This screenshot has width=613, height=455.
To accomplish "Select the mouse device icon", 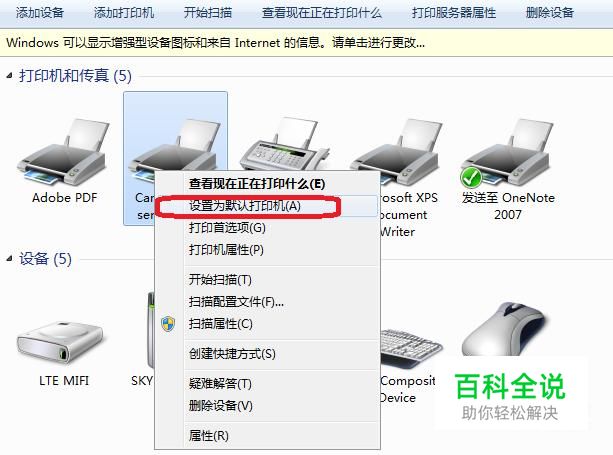I will point(505,328).
